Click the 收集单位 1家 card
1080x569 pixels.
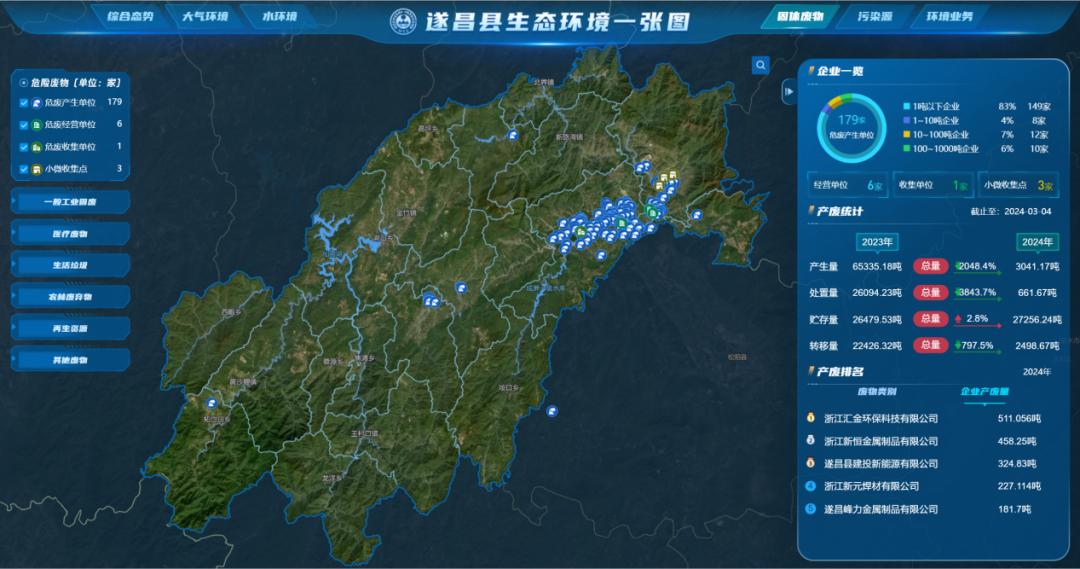pos(933,185)
